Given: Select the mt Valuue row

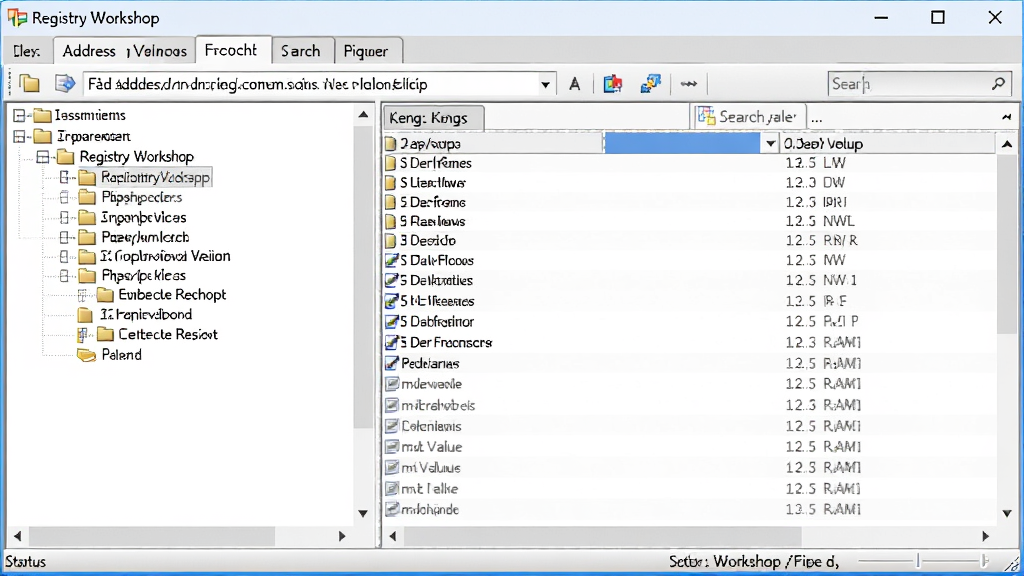Looking at the screenshot, I should coord(689,468).
